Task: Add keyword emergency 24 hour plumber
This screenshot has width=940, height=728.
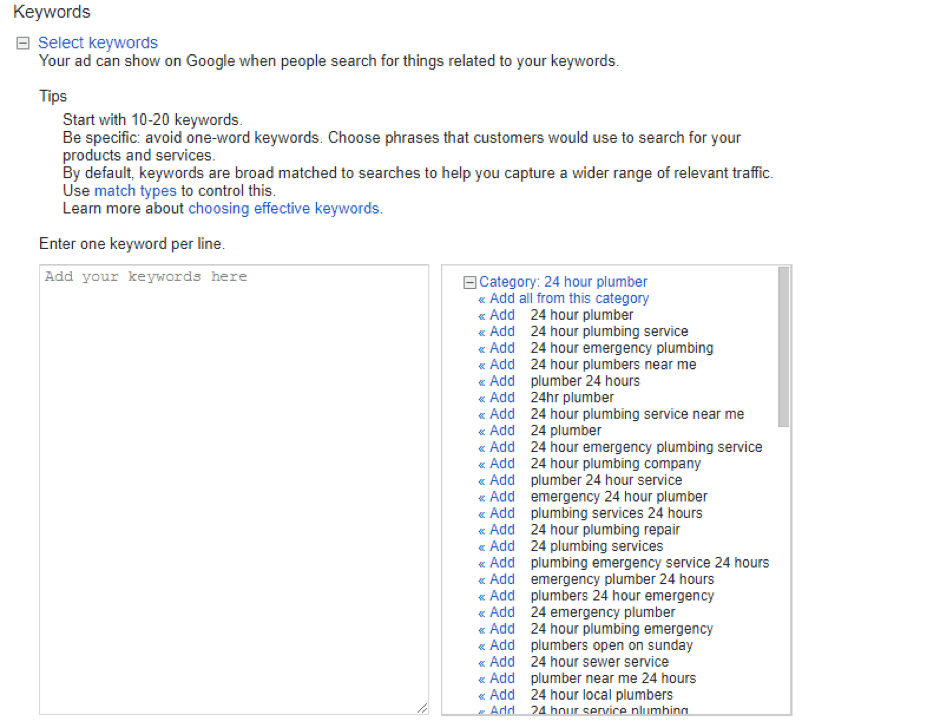Action: coord(497,497)
